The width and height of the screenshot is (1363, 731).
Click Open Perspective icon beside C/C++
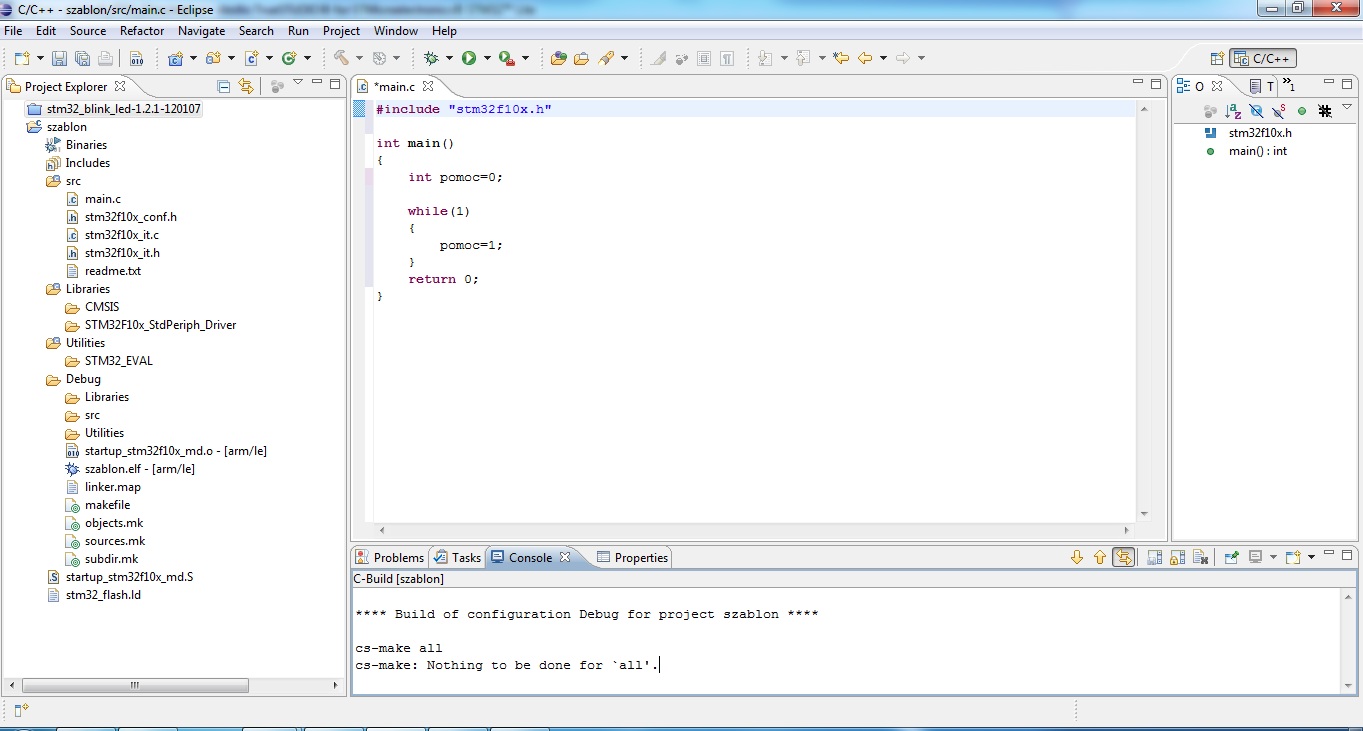[1217, 58]
